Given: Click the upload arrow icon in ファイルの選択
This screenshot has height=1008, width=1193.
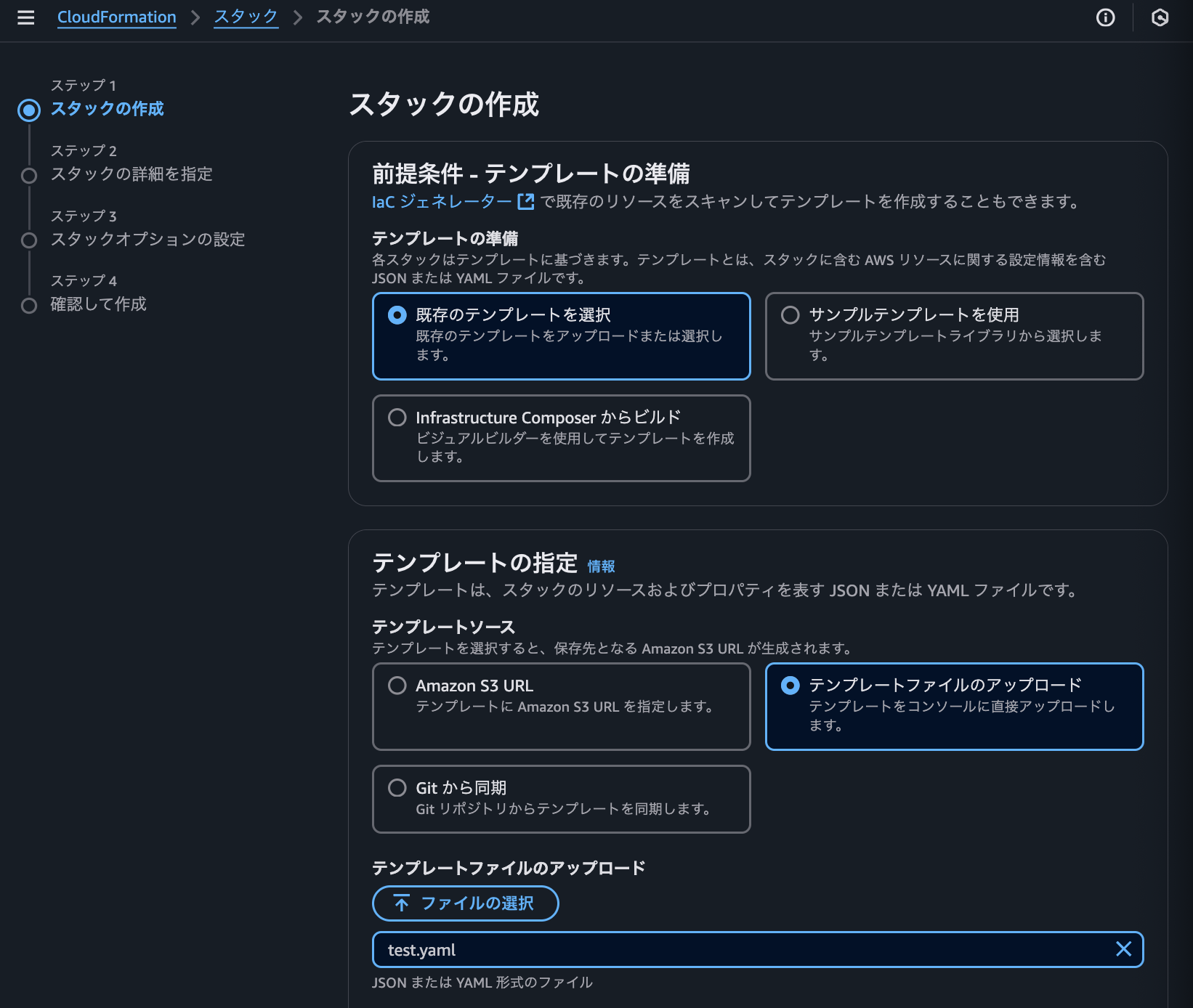Looking at the screenshot, I should (400, 903).
